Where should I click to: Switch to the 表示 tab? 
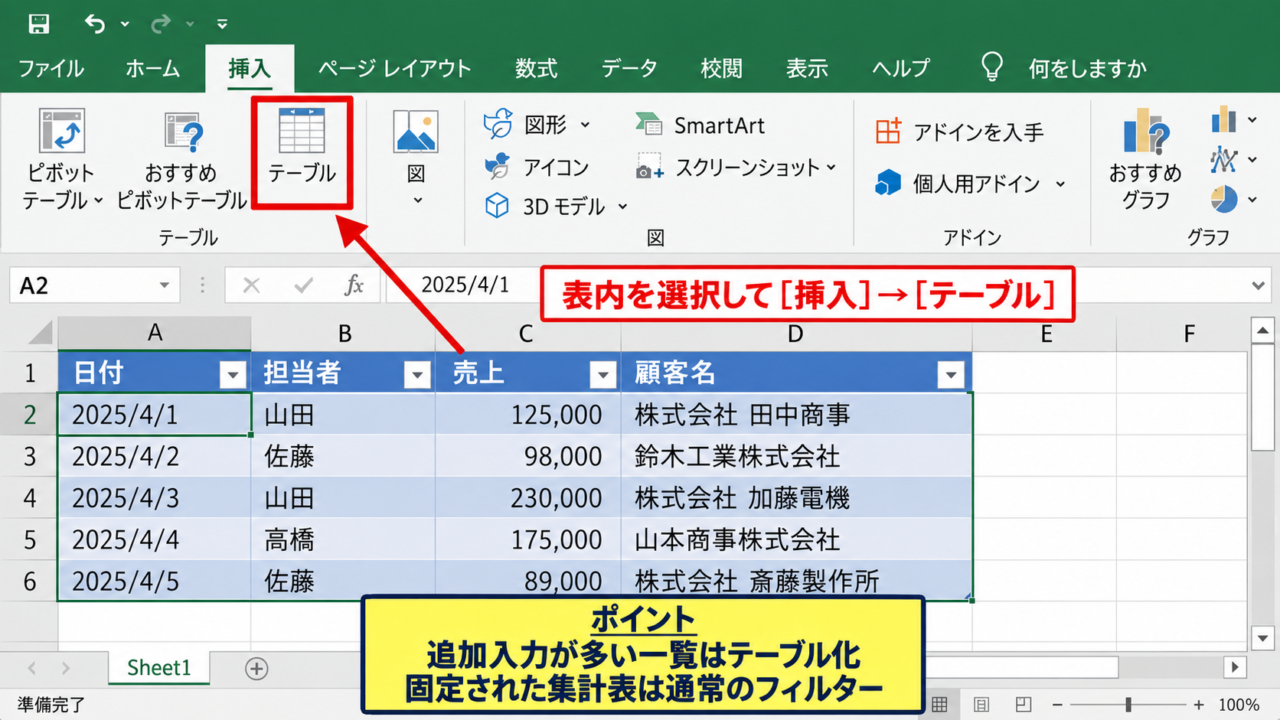coord(807,68)
